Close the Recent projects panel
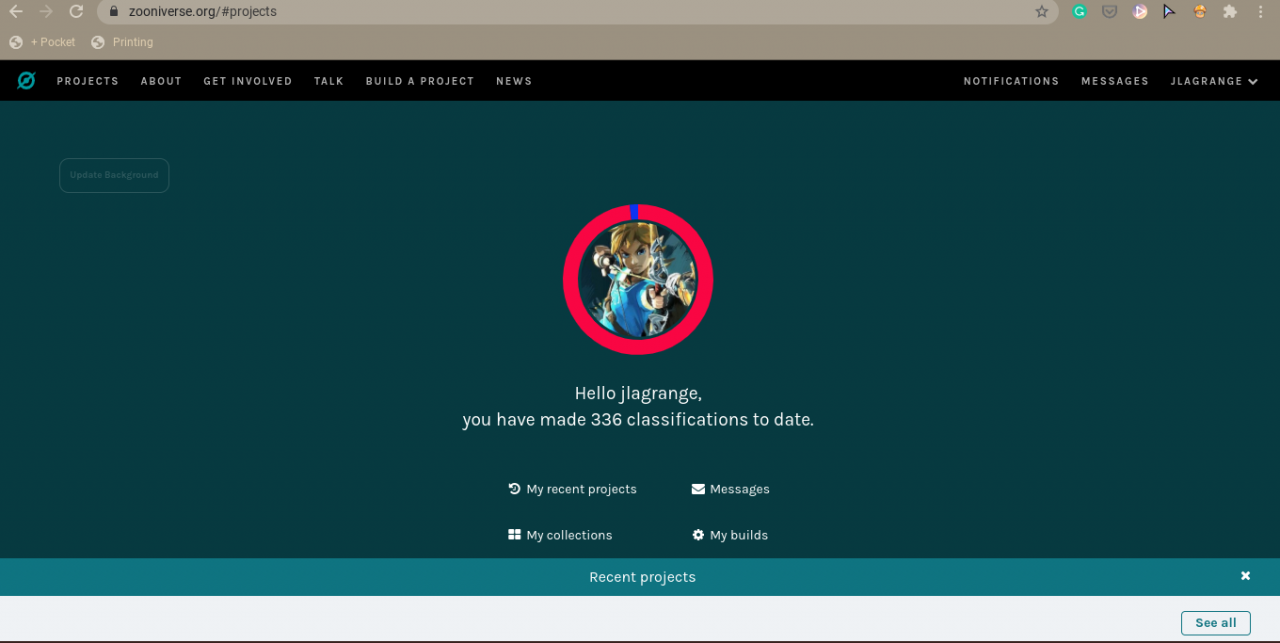1280x643 pixels. tap(1246, 576)
